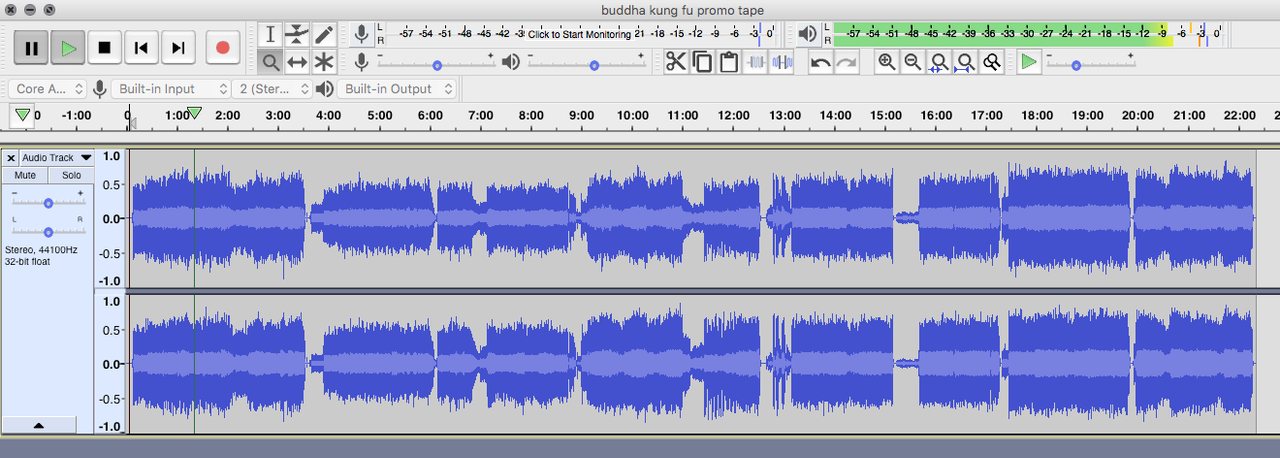The width and height of the screenshot is (1280, 458).
Task: Click Fit project to width icon
Action: [x=965, y=62]
